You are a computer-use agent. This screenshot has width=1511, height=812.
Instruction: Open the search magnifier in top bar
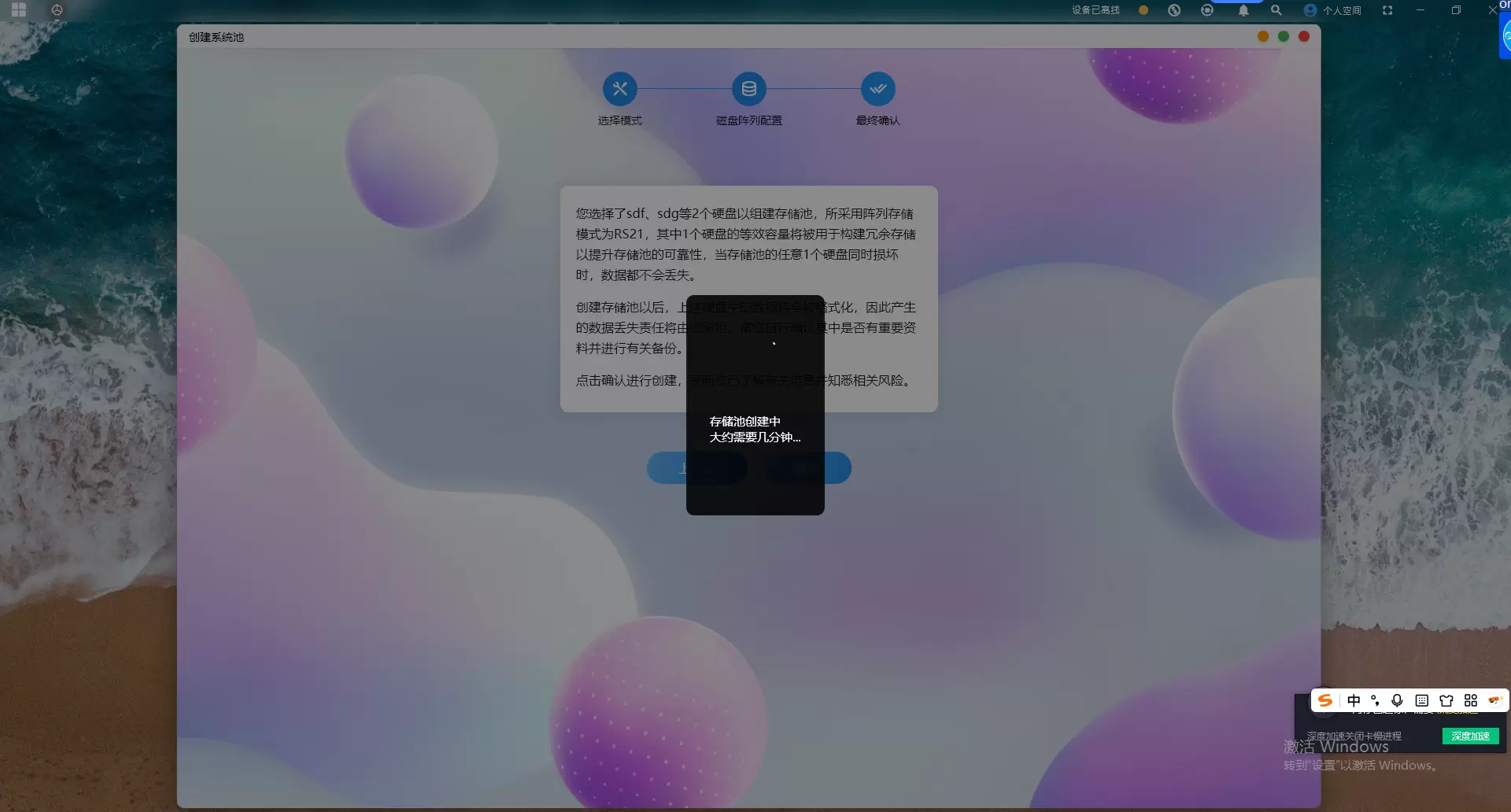click(x=1276, y=10)
